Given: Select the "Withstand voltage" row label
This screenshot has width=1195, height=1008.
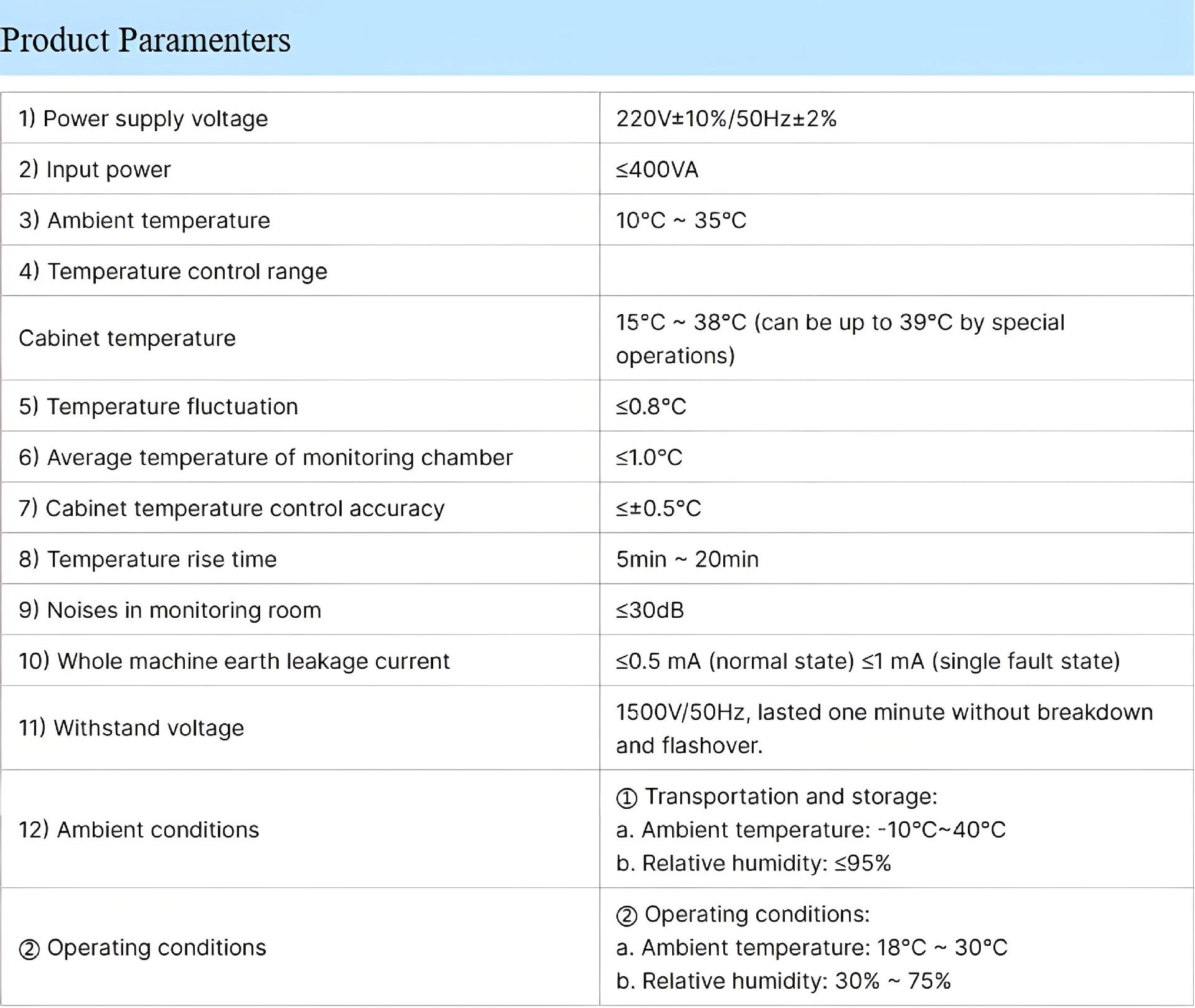Looking at the screenshot, I should [131, 727].
